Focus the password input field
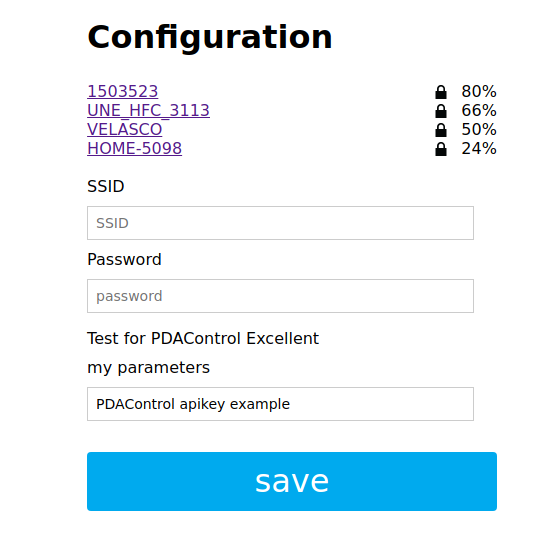Viewport: 555px width, 541px height. (280, 296)
